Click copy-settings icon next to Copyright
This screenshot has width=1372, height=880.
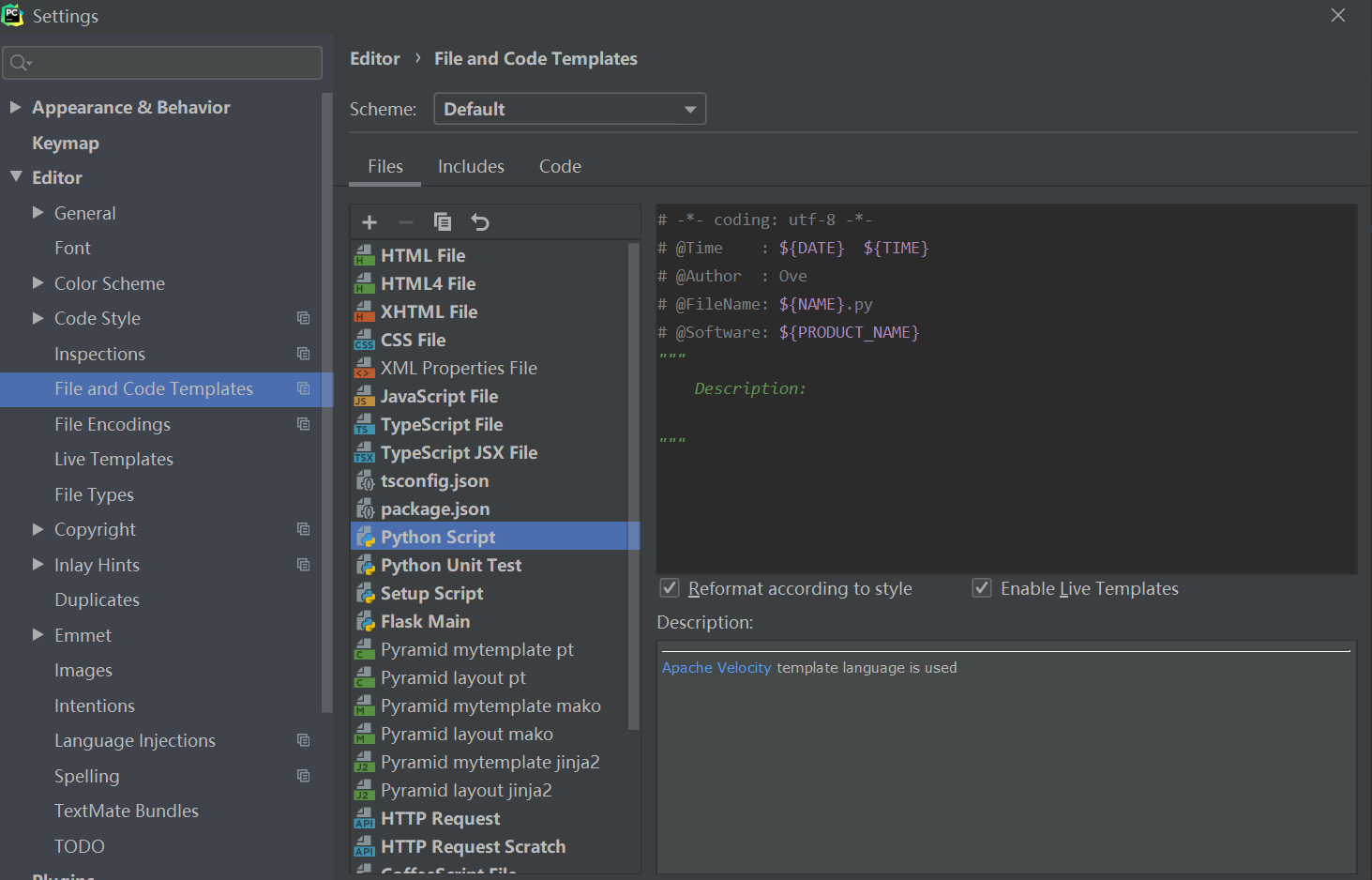pyautogui.click(x=303, y=529)
